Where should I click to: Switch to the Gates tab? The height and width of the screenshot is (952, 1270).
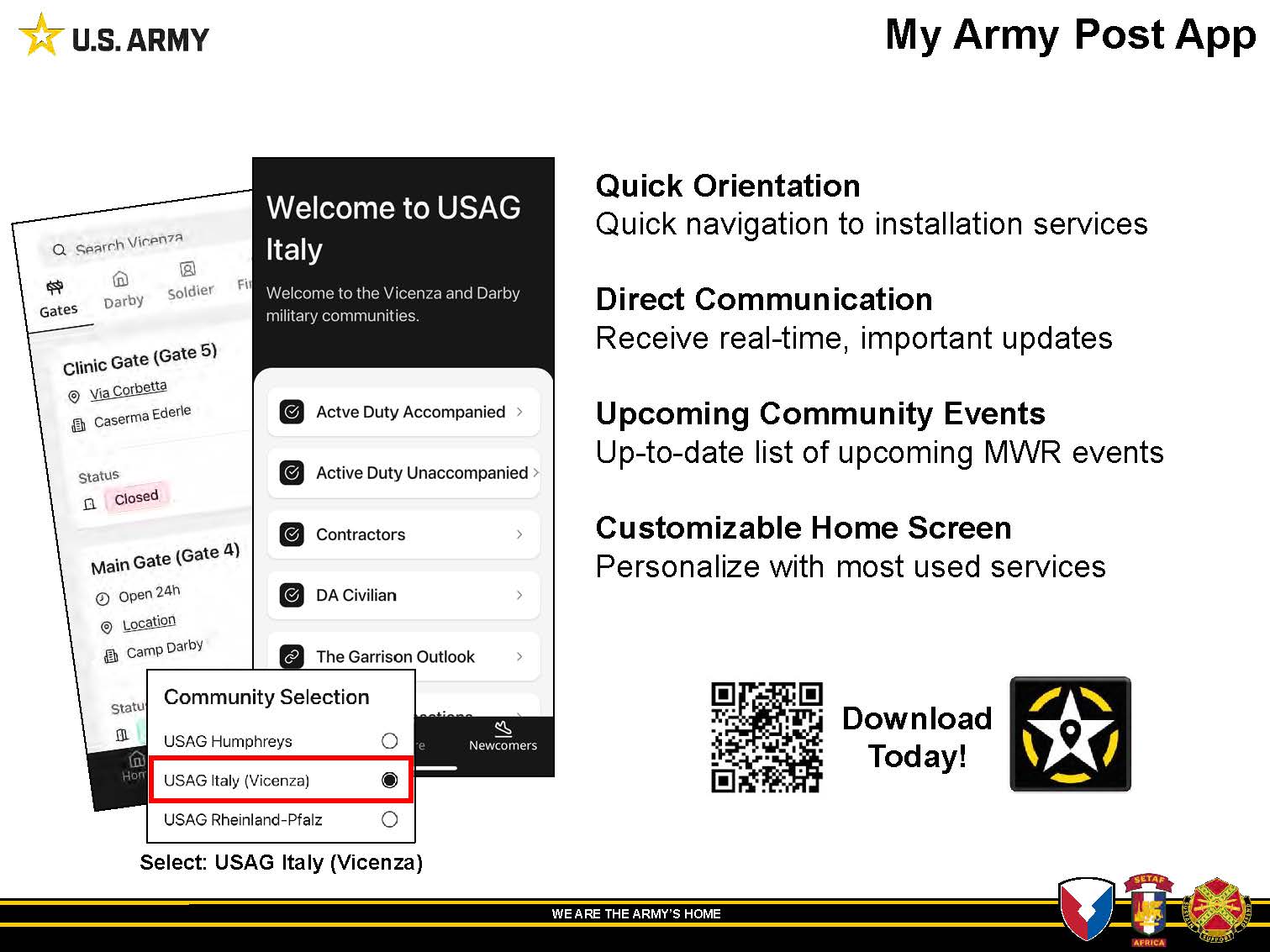[57, 299]
